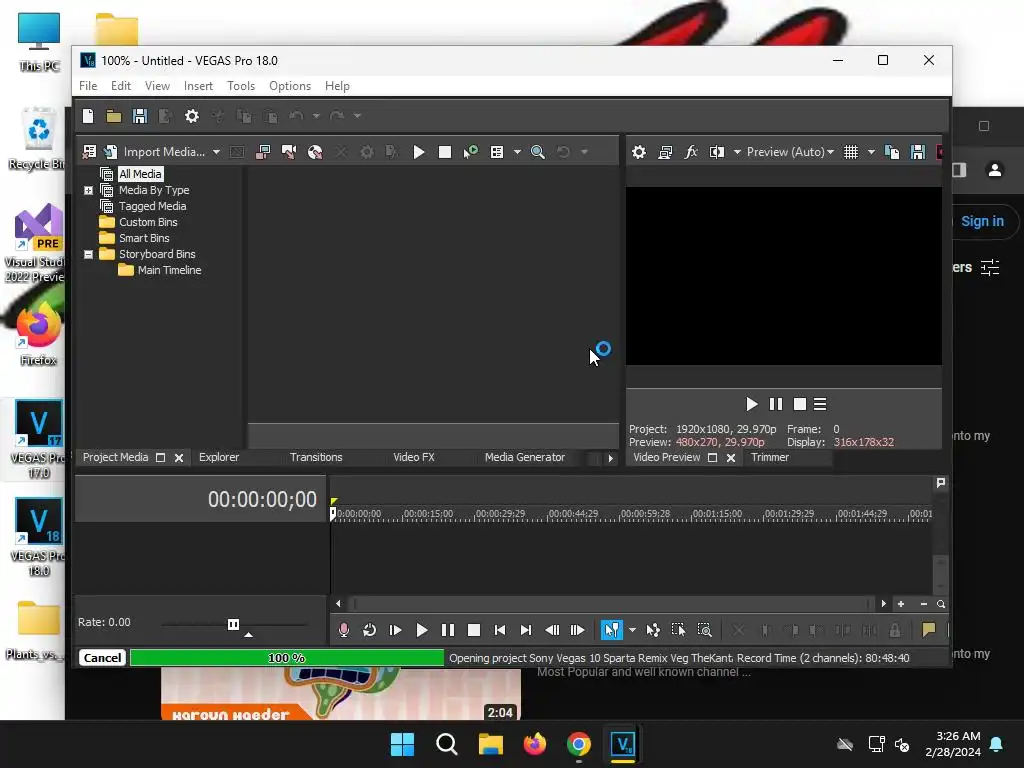This screenshot has width=1024, height=768.
Task: Save preview snapshot to file
Action: pos(918,152)
